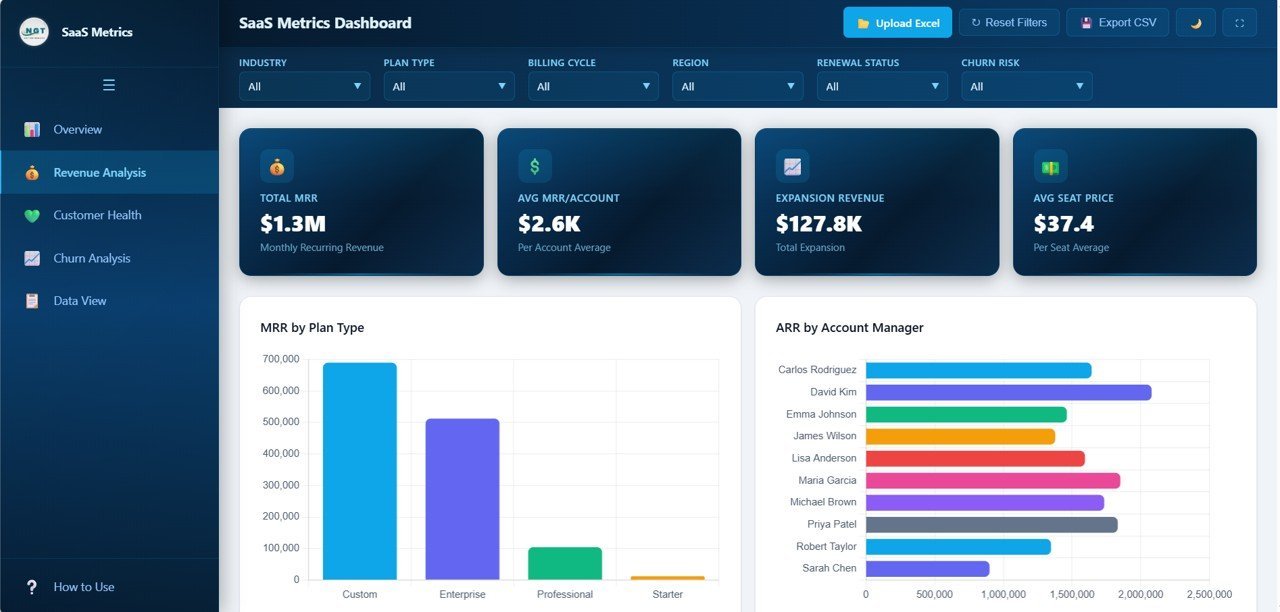The height and width of the screenshot is (612, 1280).
Task: Collapse the sidebar with the hamburger icon
Action: tap(109, 84)
